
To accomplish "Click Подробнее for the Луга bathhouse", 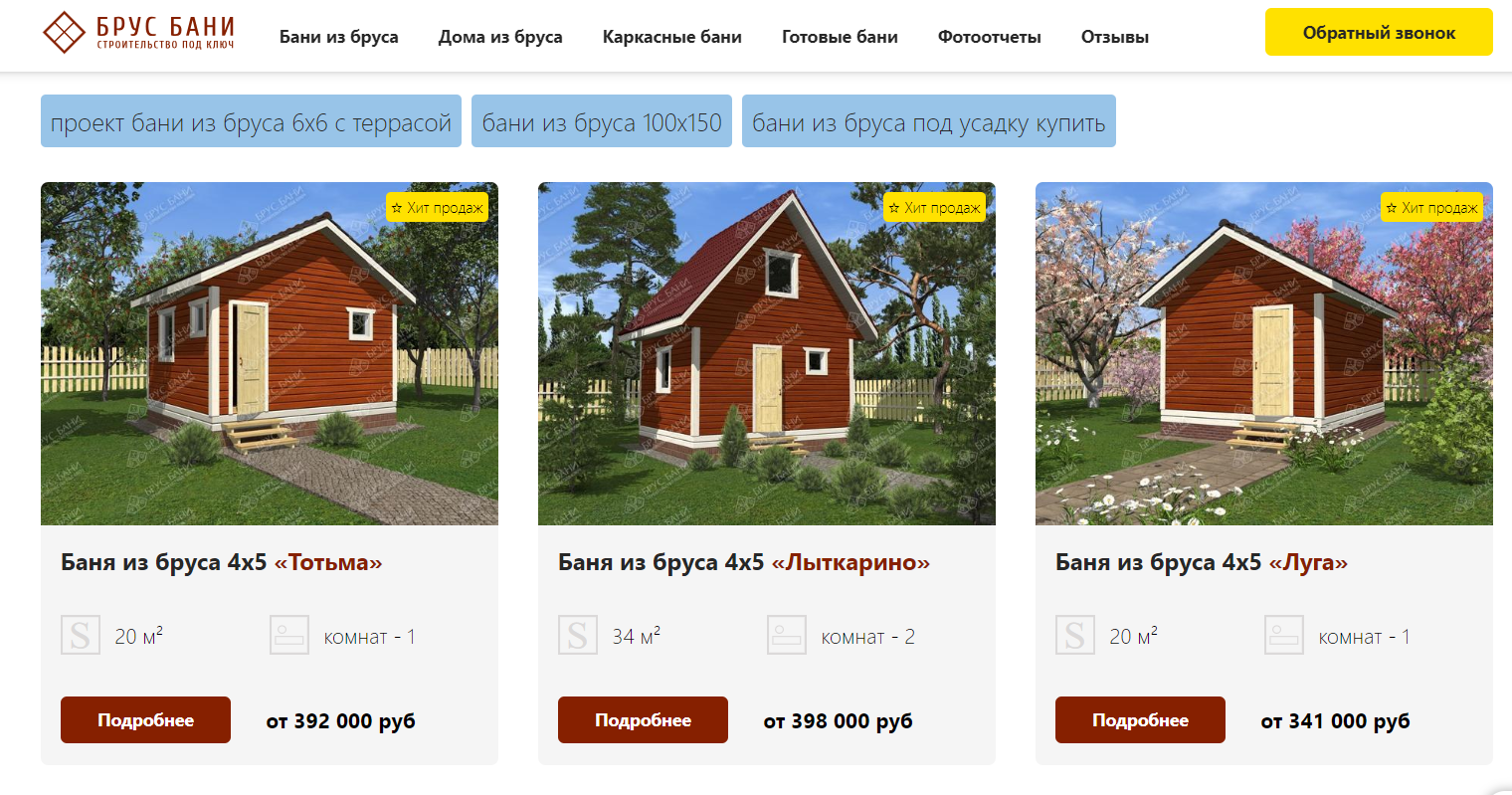I will click(x=1140, y=719).
